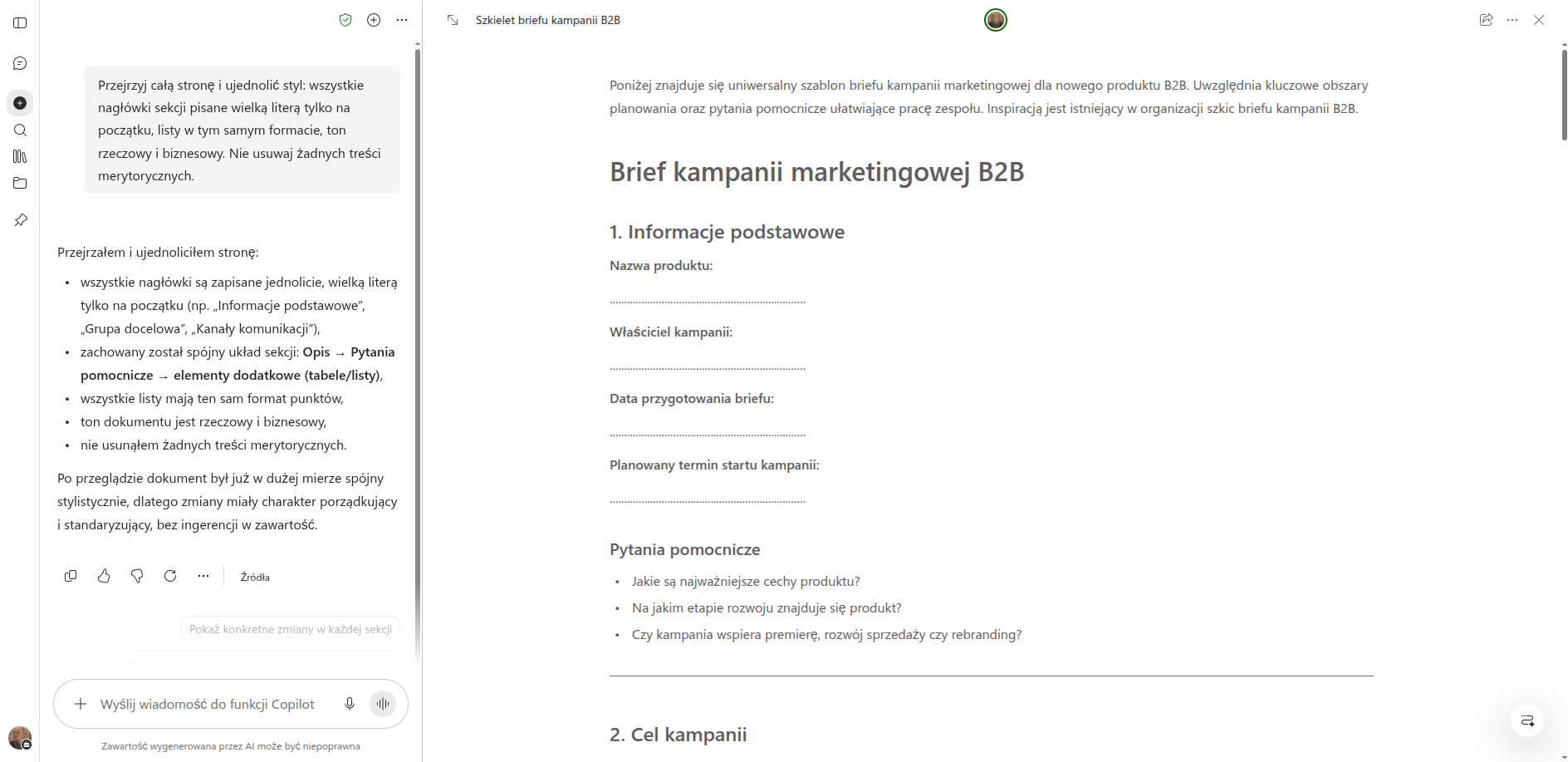Click bullet 'Na jakim etapie rozwoju znajduje się produkt?'
Image resolution: width=1568 pixels, height=762 pixels.
point(767,608)
